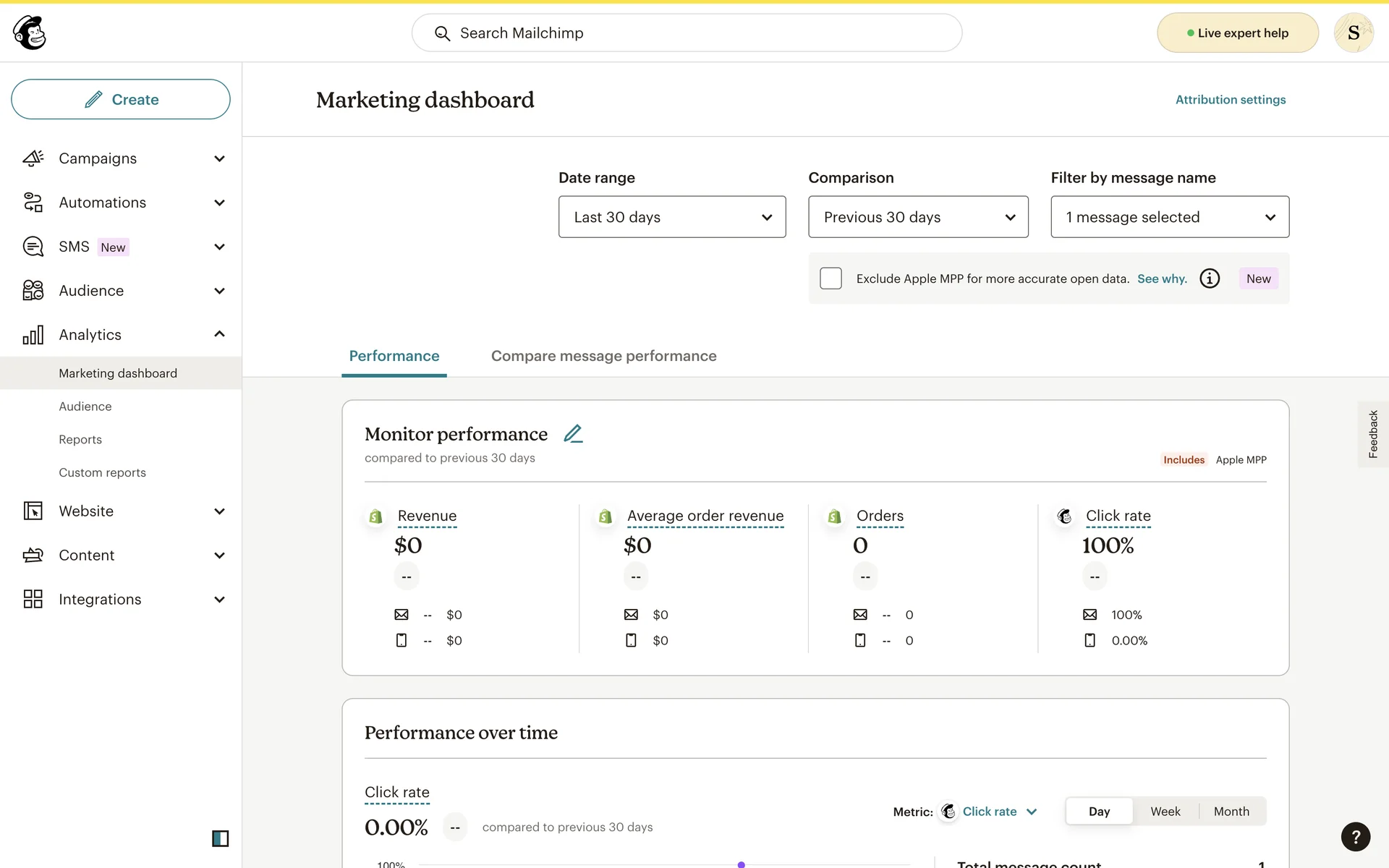Open the Comparison Previous 30 days dropdown
Screen dimensions: 1389x868
click(x=917, y=217)
